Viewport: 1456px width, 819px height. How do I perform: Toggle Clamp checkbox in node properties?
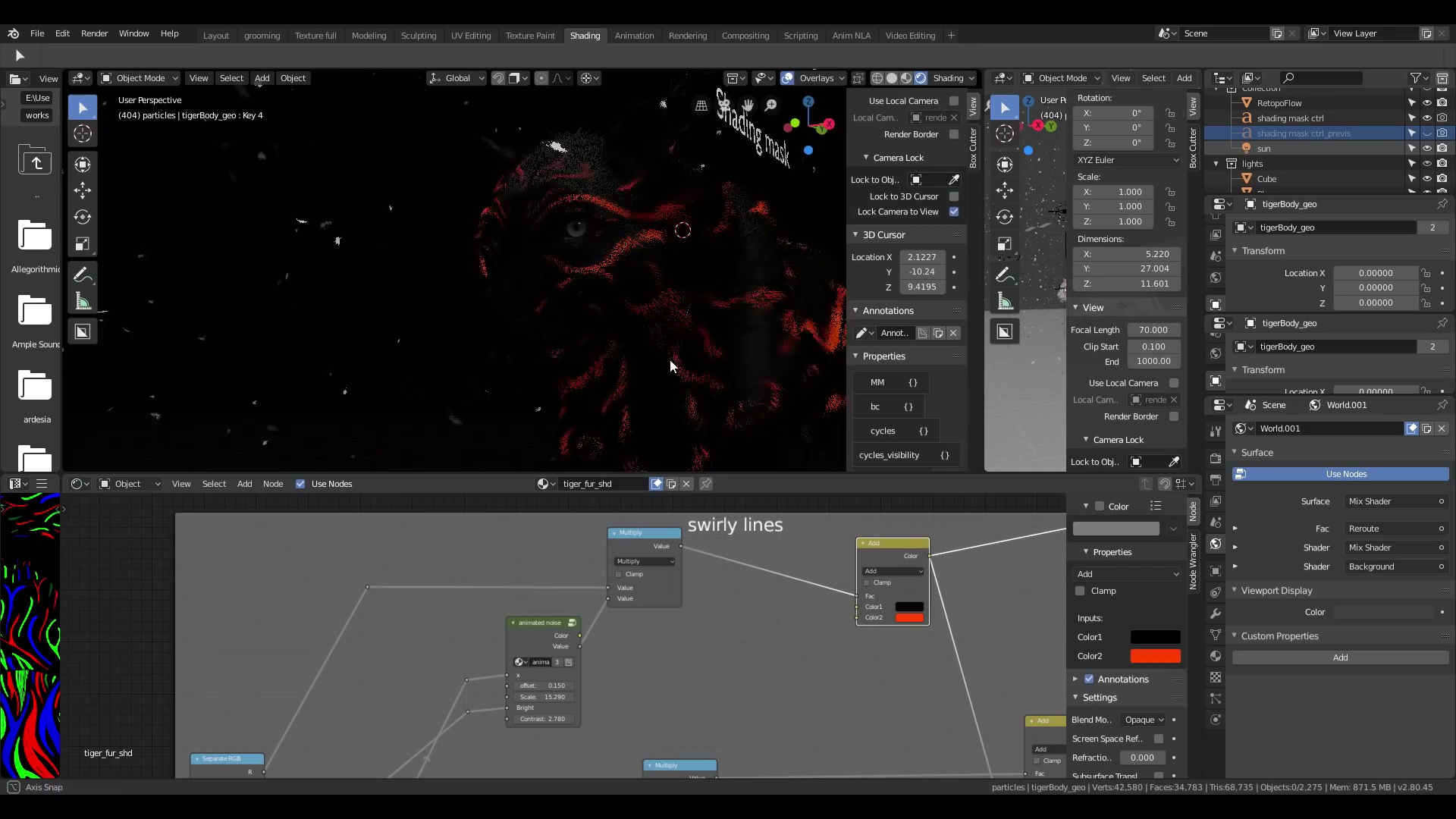(x=1080, y=591)
